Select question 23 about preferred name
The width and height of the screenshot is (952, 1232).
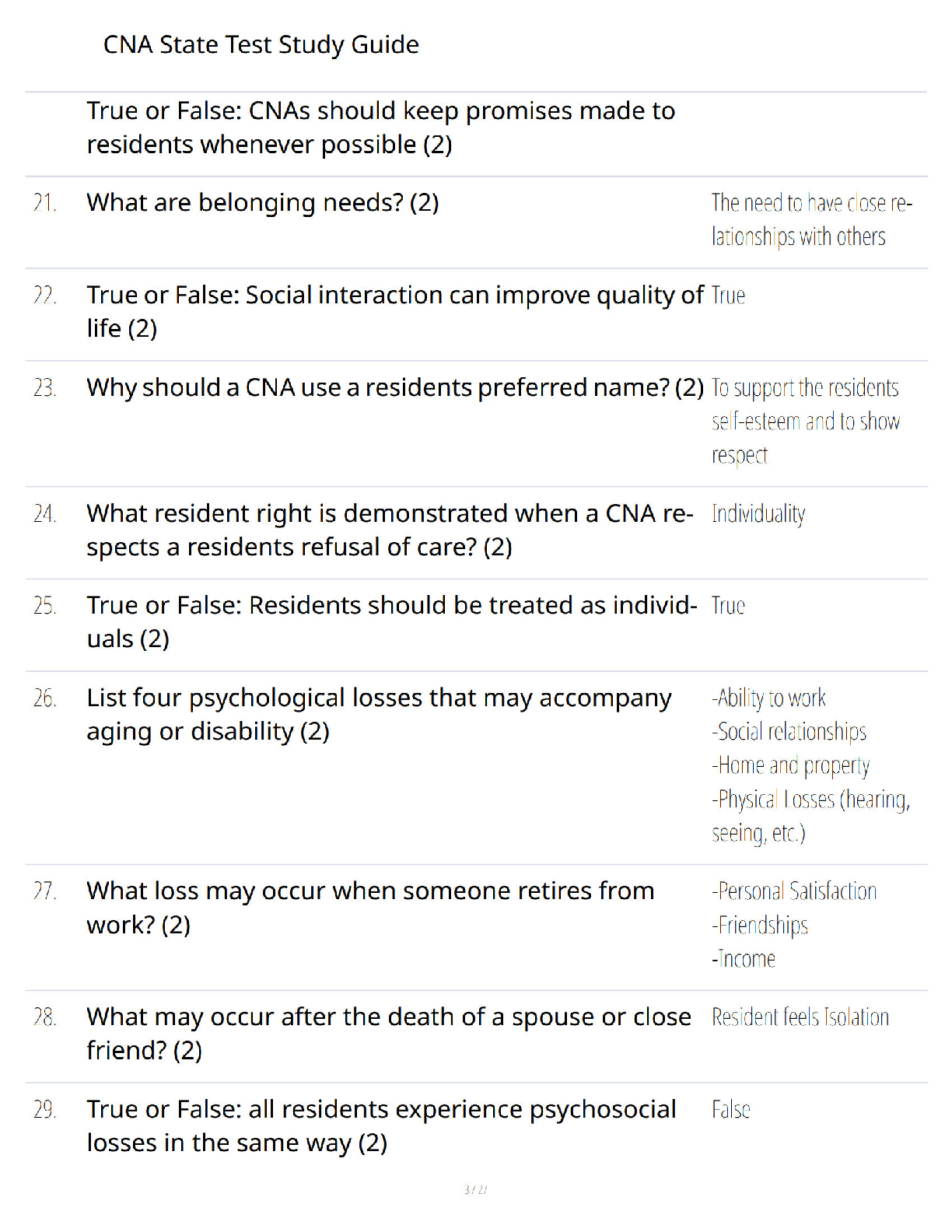[394, 388]
